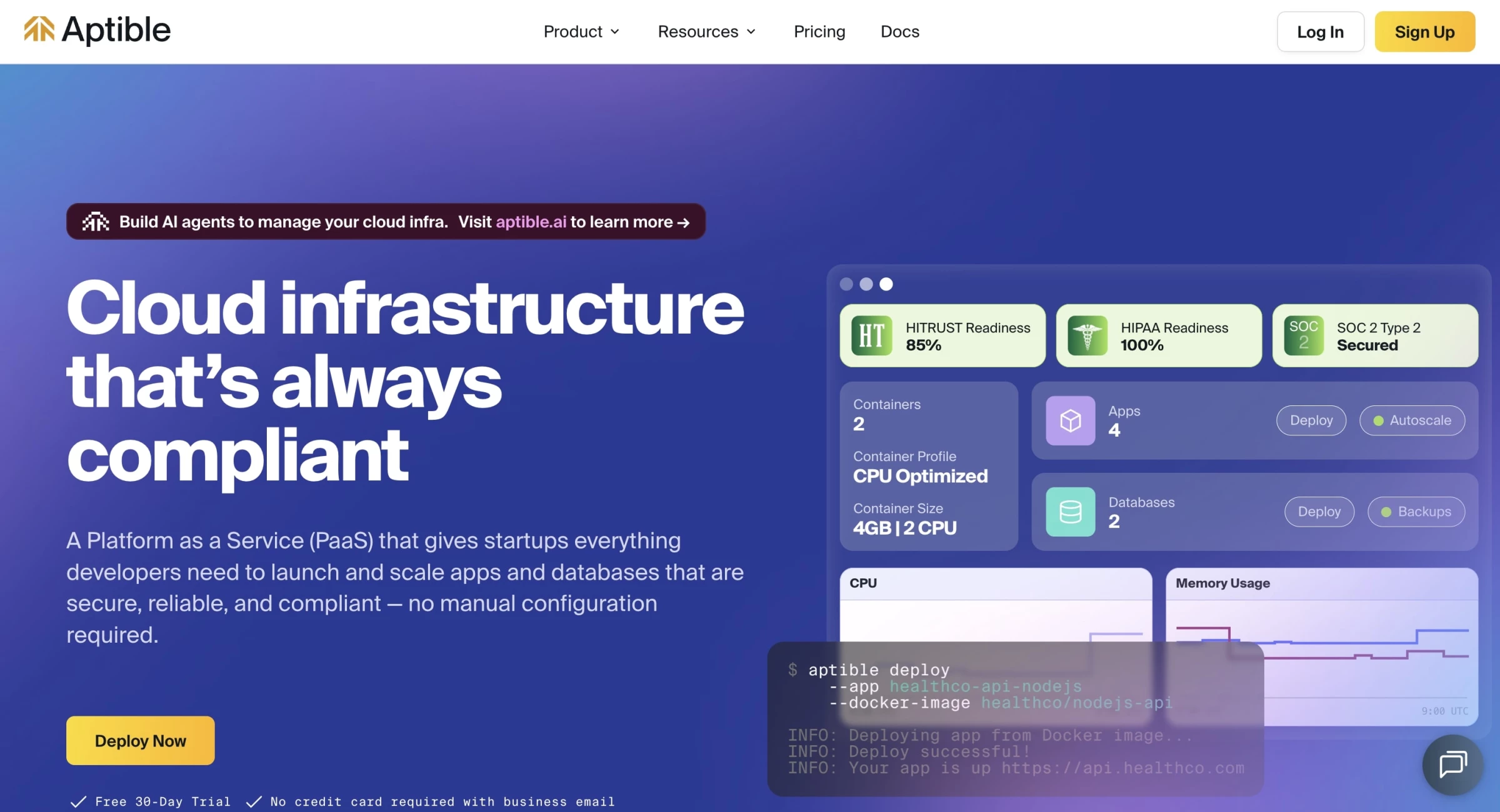Viewport: 1500px width, 812px height.
Task: Click the '4GB | 2 CPU' container size
Action: 904,528
